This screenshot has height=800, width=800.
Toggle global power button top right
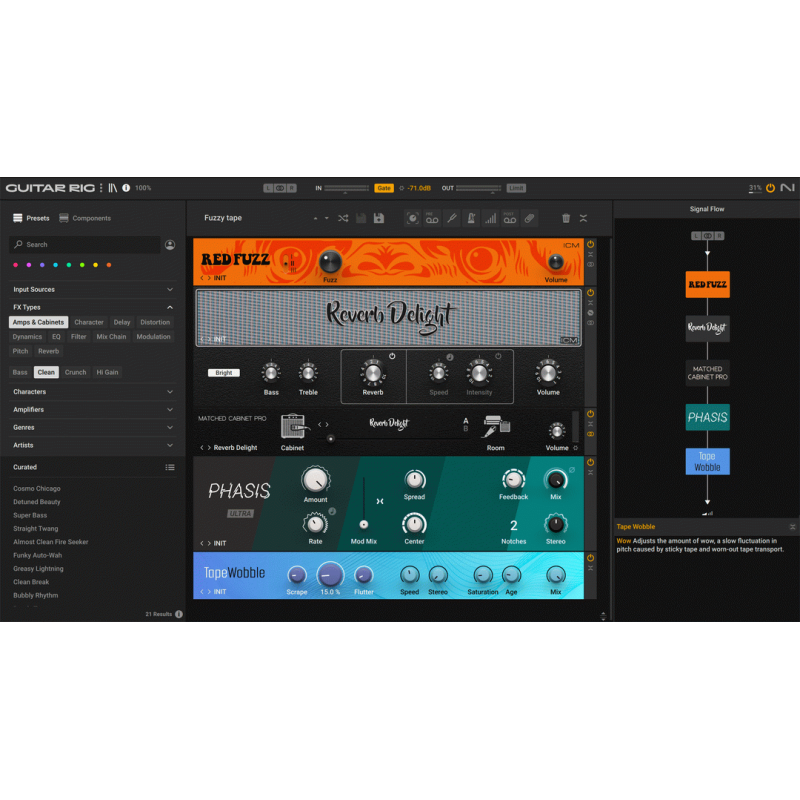click(770, 188)
